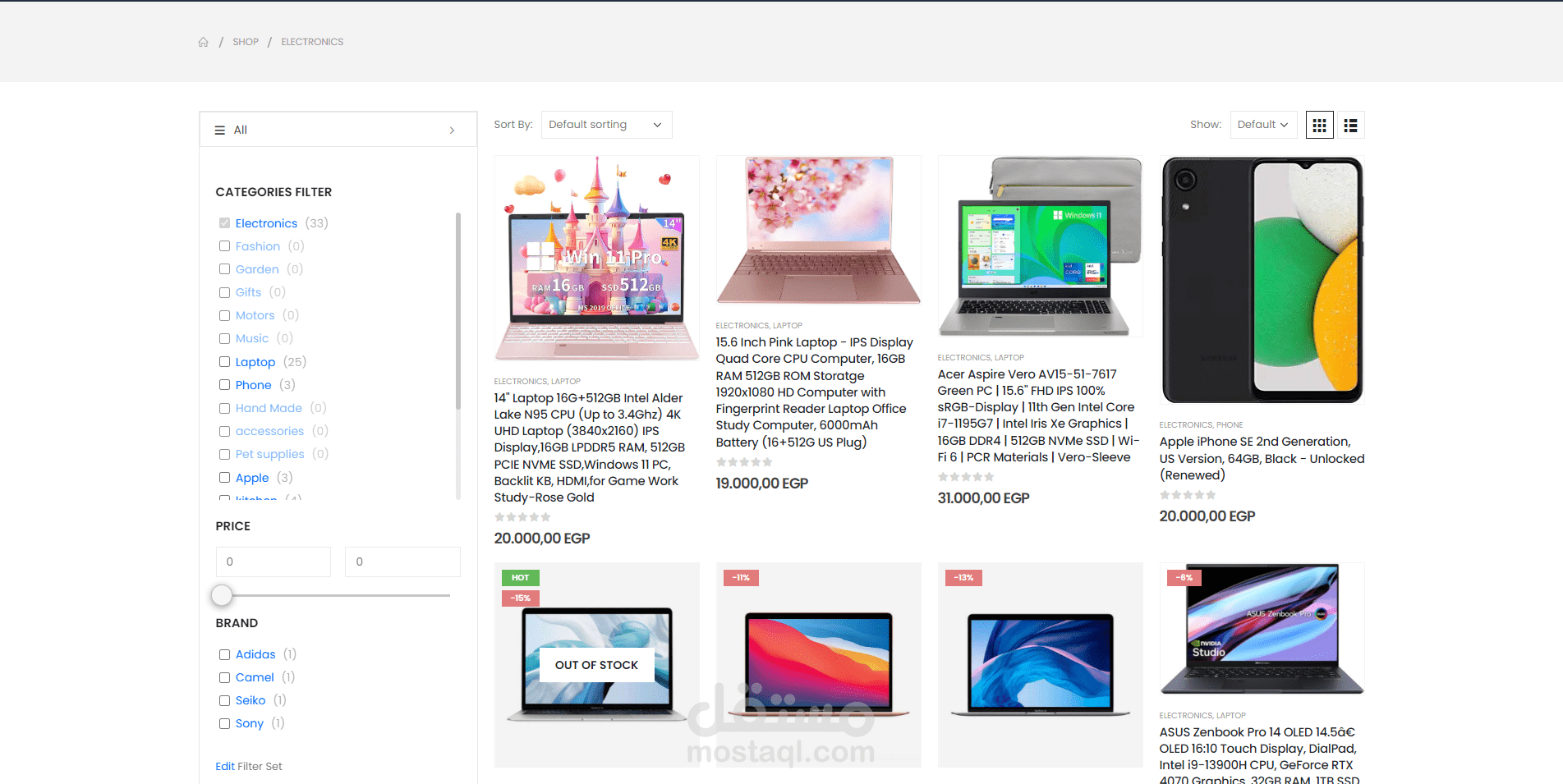
Task: Click the -8% discount badge
Action: pos(1184,578)
